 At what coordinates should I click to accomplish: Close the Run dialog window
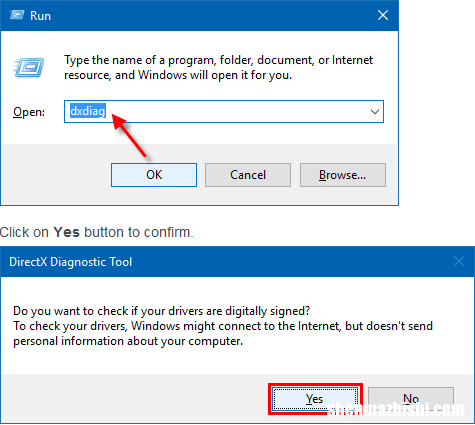tap(383, 15)
